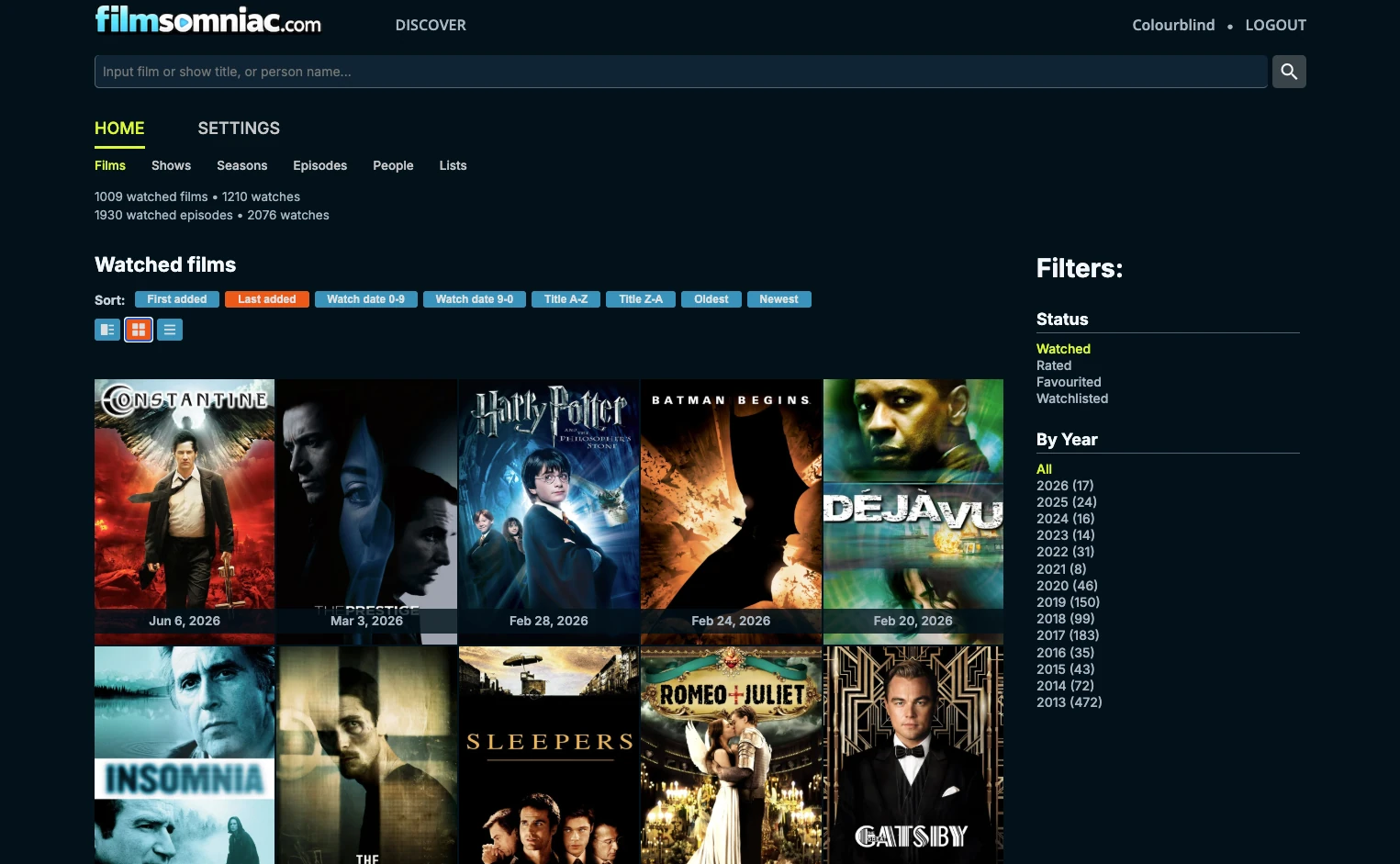Open the filmsomniac.com logo homepage

(208, 19)
